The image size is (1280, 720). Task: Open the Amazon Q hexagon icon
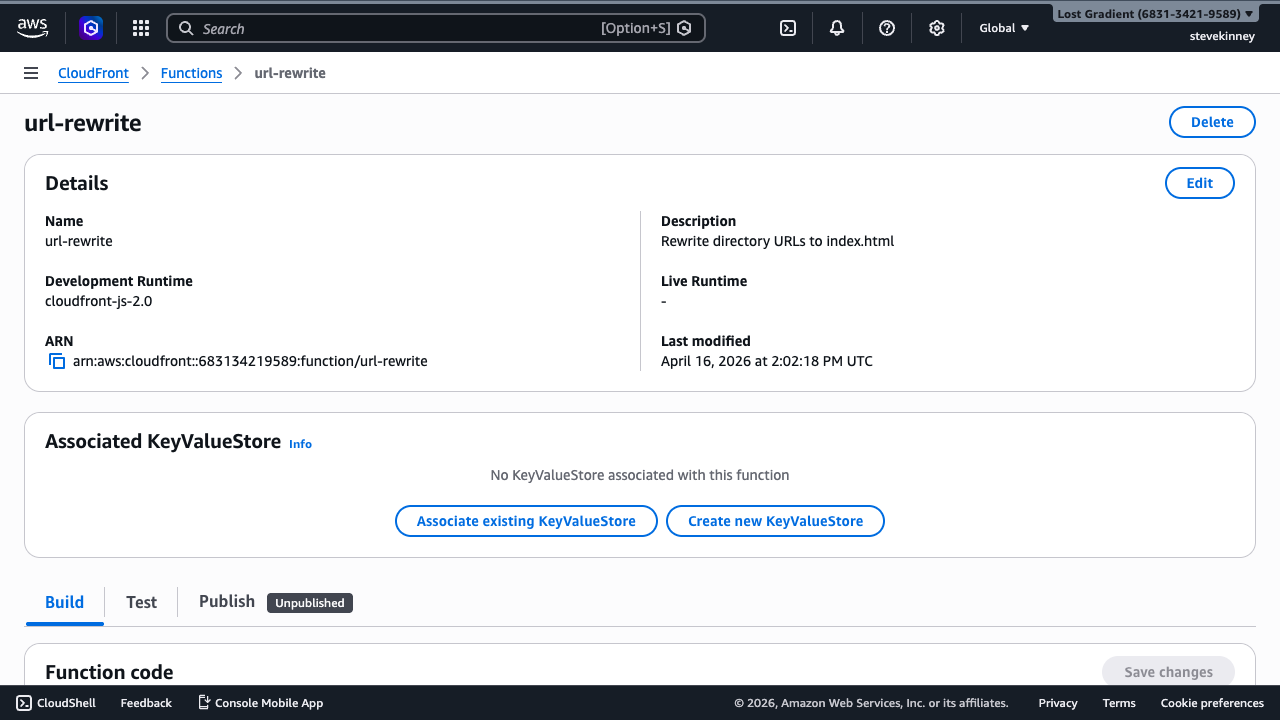[91, 28]
